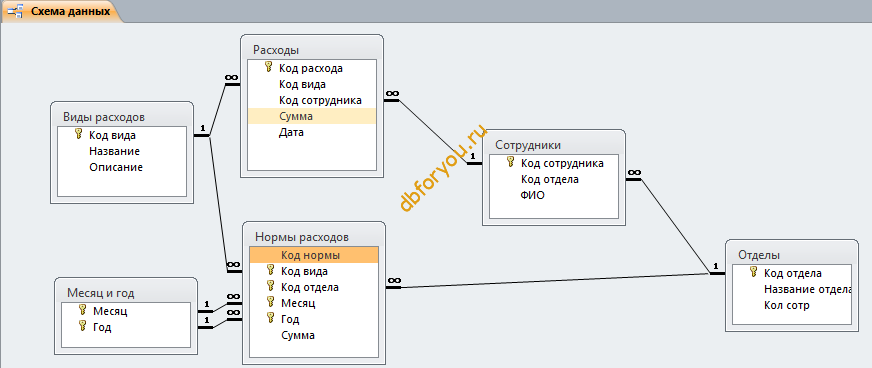Select ФИО field in Сотрудники

[554, 196]
